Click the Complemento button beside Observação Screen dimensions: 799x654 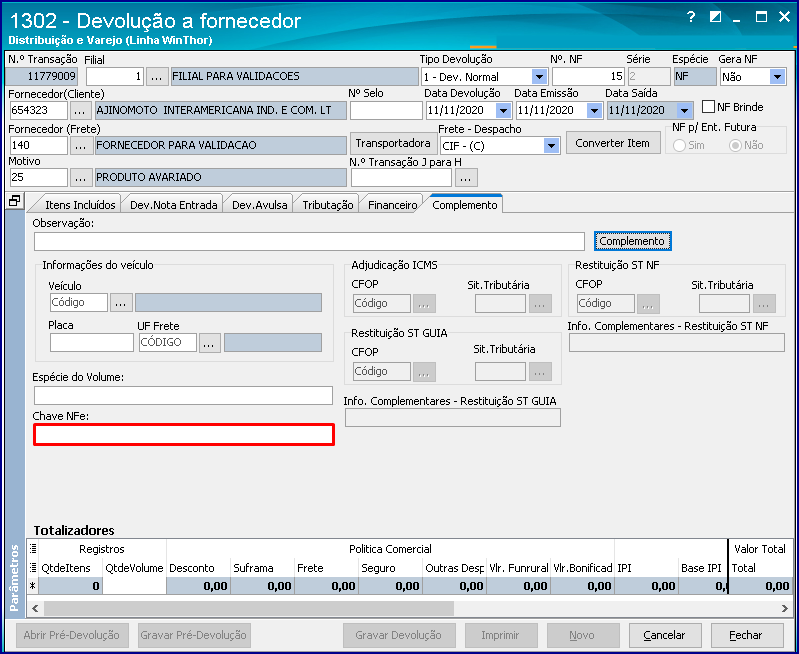(632, 241)
